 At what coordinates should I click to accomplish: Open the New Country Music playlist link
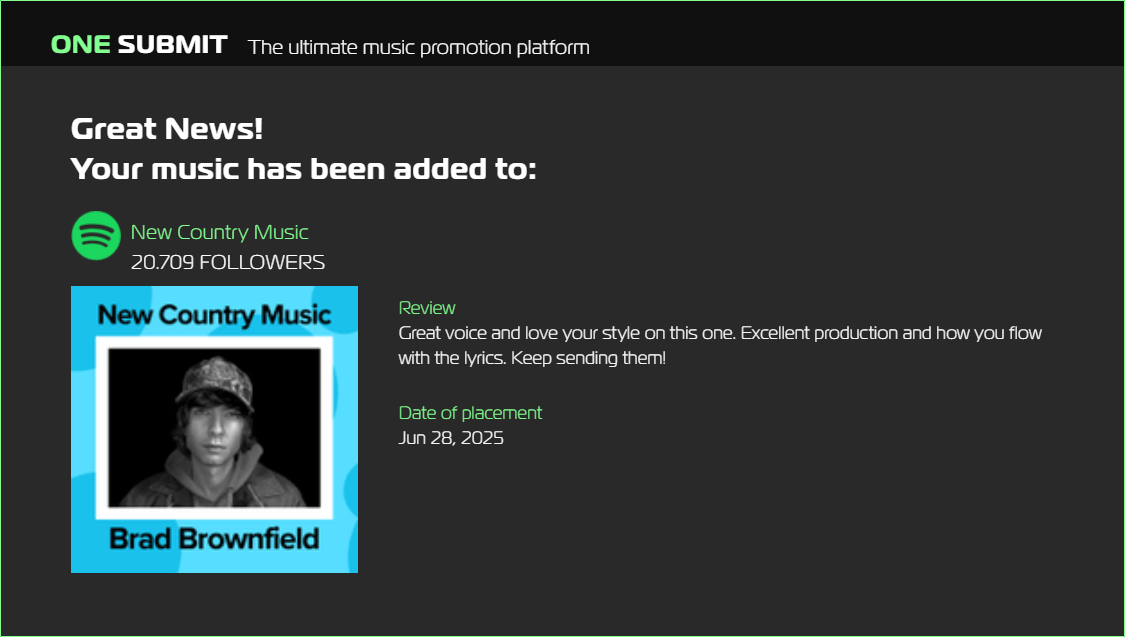(x=219, y=232)
